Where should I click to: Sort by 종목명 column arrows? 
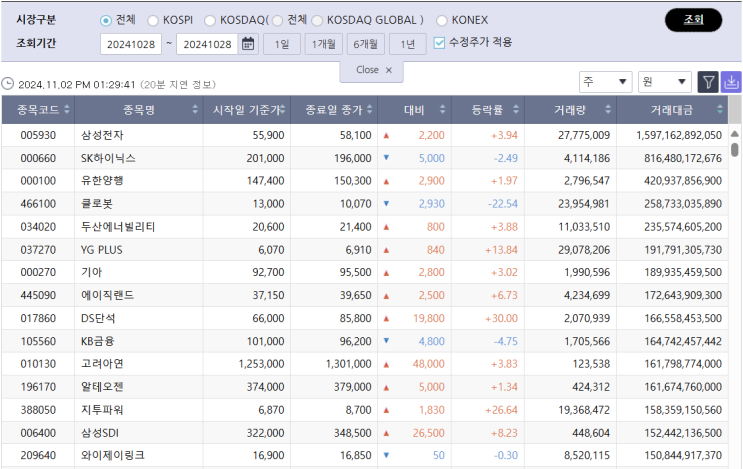click(x=195, y=110)
